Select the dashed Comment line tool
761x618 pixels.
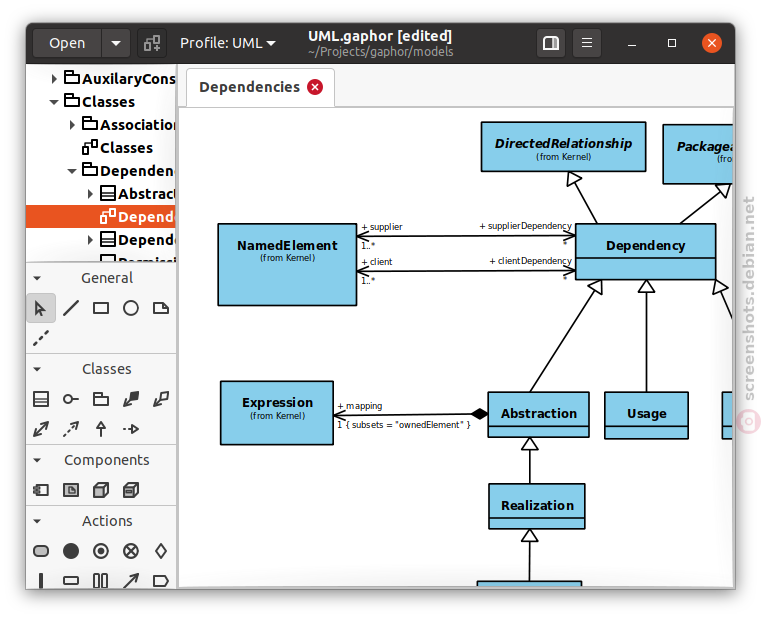coord(41,338)
